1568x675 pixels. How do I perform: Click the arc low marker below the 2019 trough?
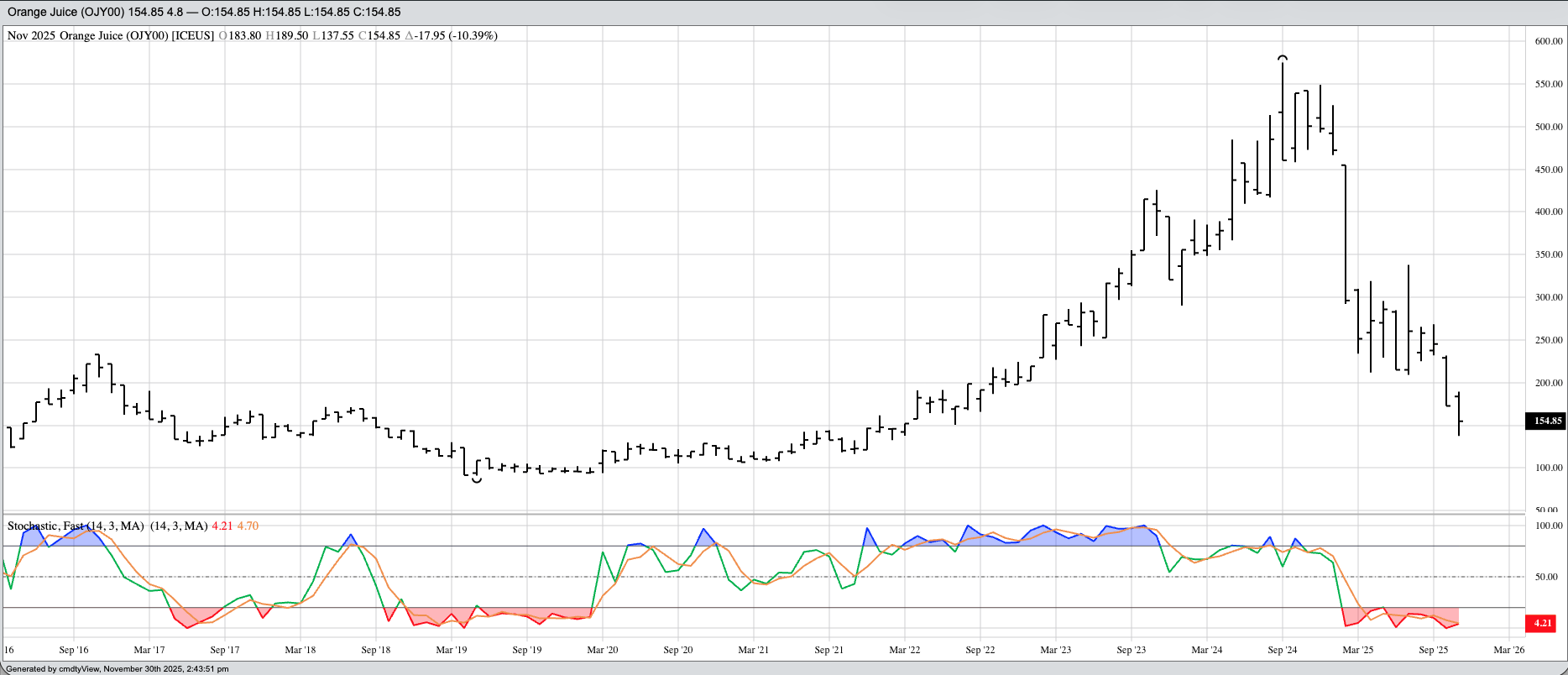point(477,480)
